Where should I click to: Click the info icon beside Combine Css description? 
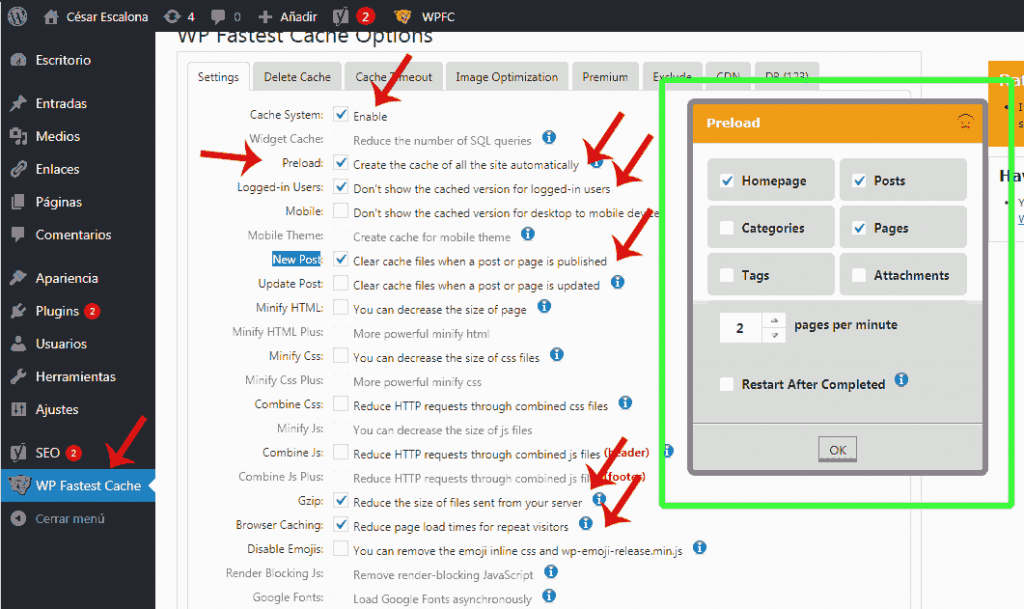point(625,403)
